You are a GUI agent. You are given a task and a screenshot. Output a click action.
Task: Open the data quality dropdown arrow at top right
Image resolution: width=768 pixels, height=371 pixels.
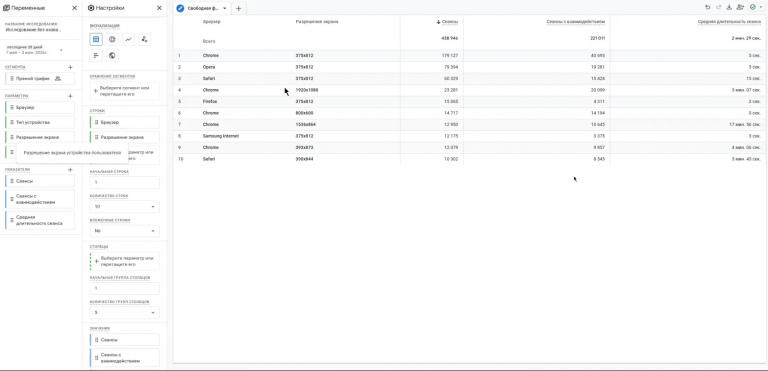pyautogui.click(x=761, y=7)
